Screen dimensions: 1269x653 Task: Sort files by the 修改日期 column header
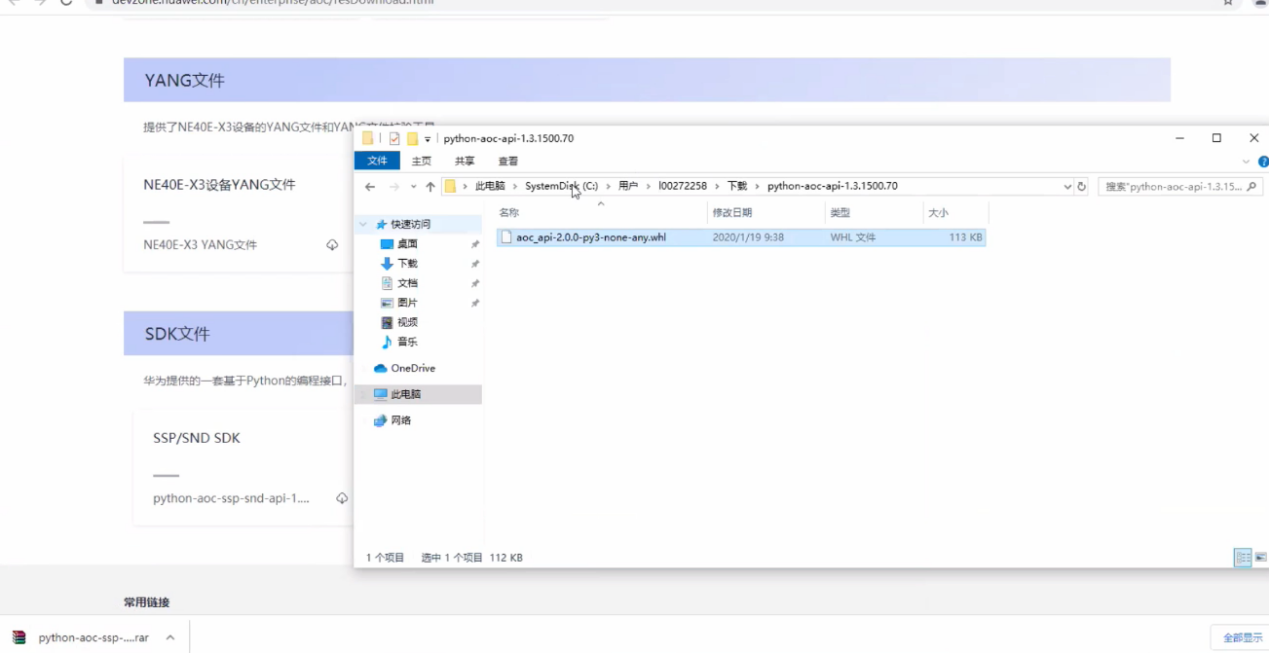(731, 213)
